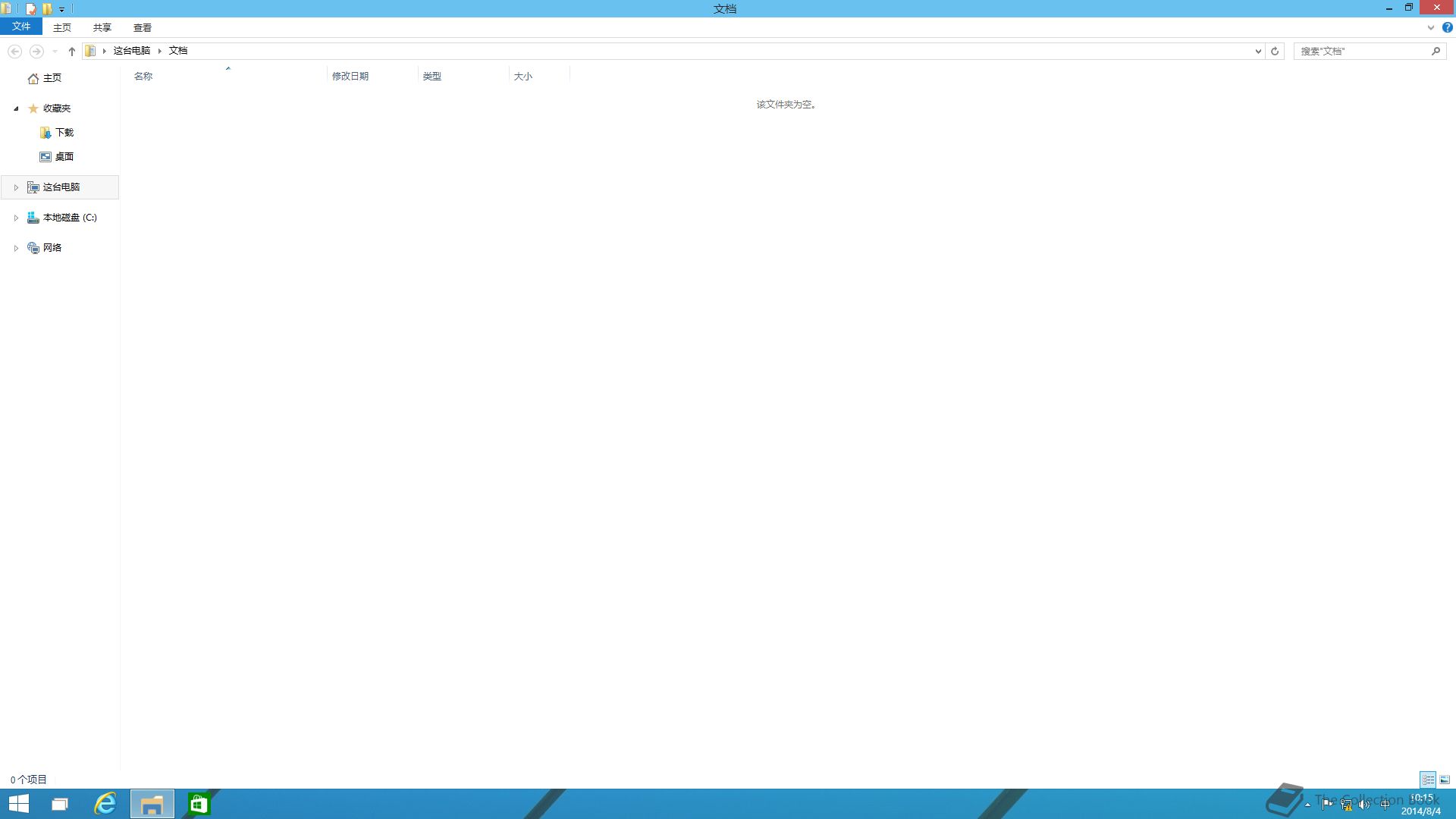Image resolution: width=1456 pixels, height=819 pixels.
Task: Expand the 这台电脑 tree node
Action: (x=16, y=187)
